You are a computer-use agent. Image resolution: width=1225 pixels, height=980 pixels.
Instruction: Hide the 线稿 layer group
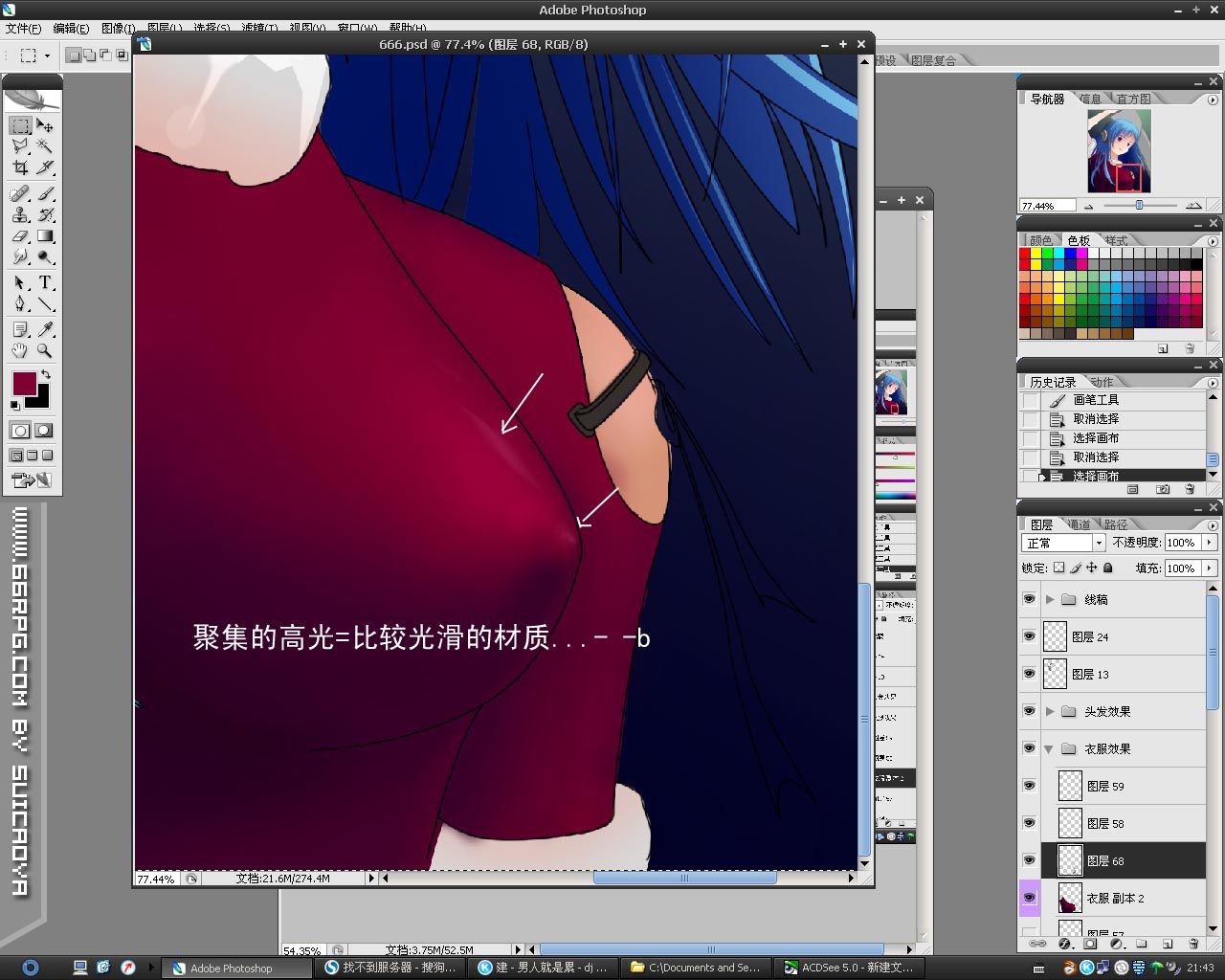click(x=1029, y=599)
